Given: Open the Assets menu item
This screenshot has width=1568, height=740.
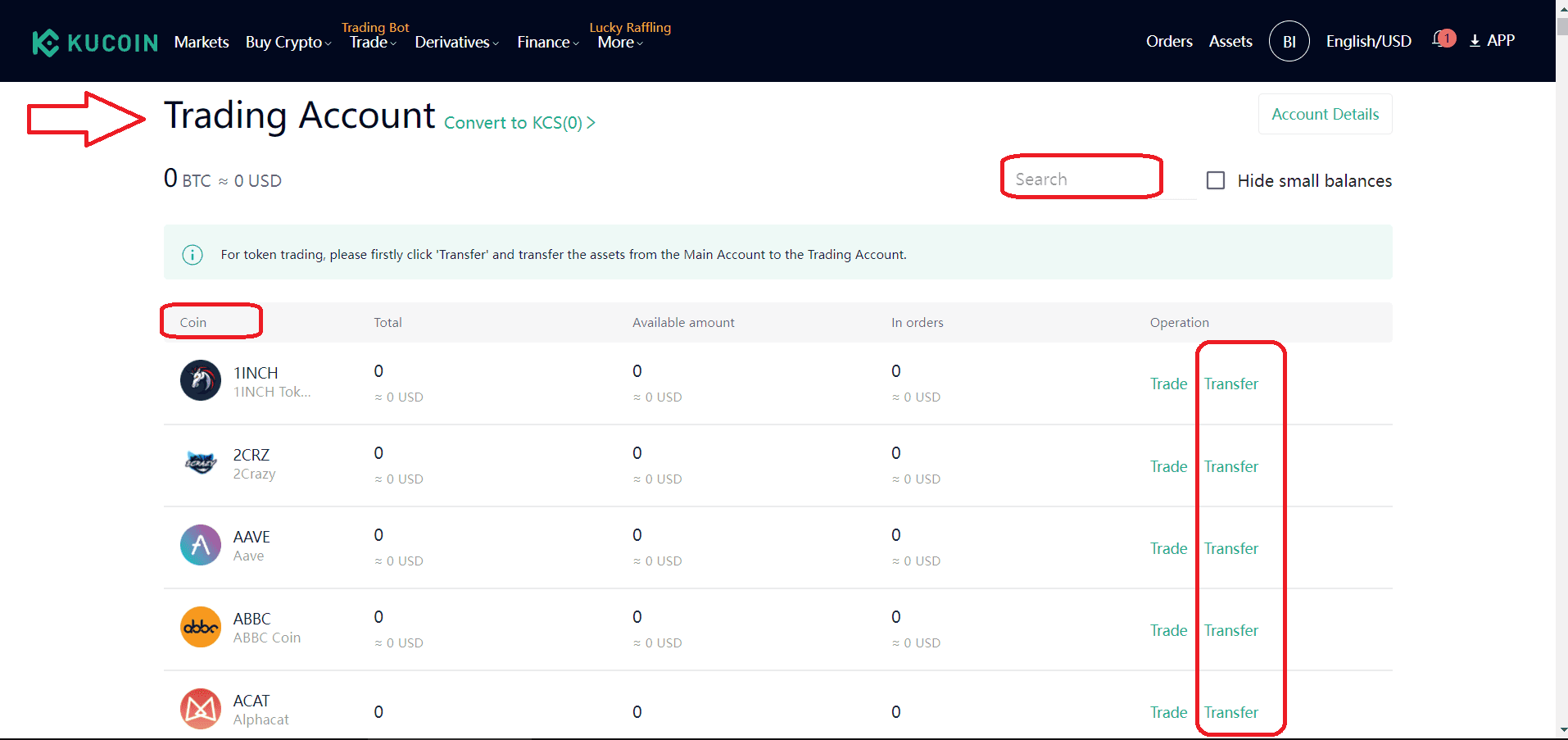Looking at the screenshot, I should pyautogui.click(x=1230, y=41).
